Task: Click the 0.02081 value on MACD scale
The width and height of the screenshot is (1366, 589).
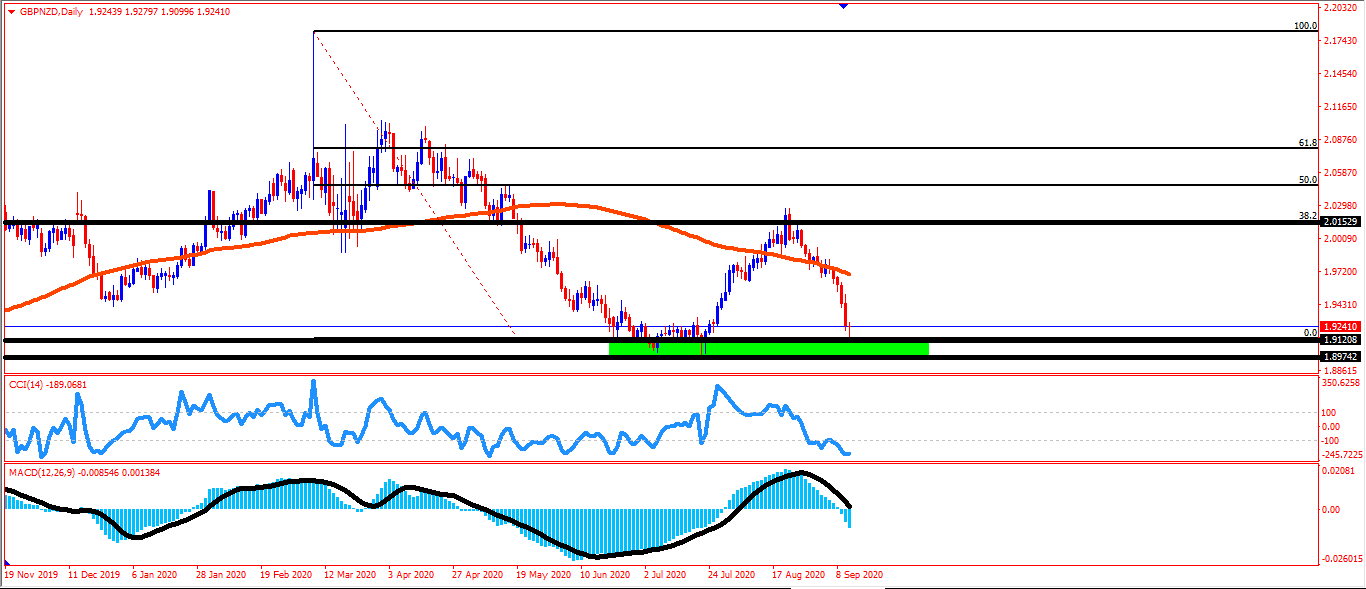Action: tap(1338, 470)
